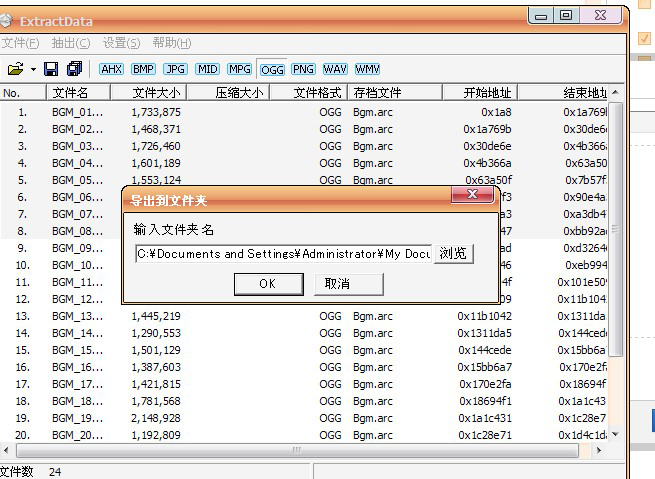Open the 抽出(C) menu
Image resolution: width=655 pixels, height=479 pixels.
coord(70,43)
